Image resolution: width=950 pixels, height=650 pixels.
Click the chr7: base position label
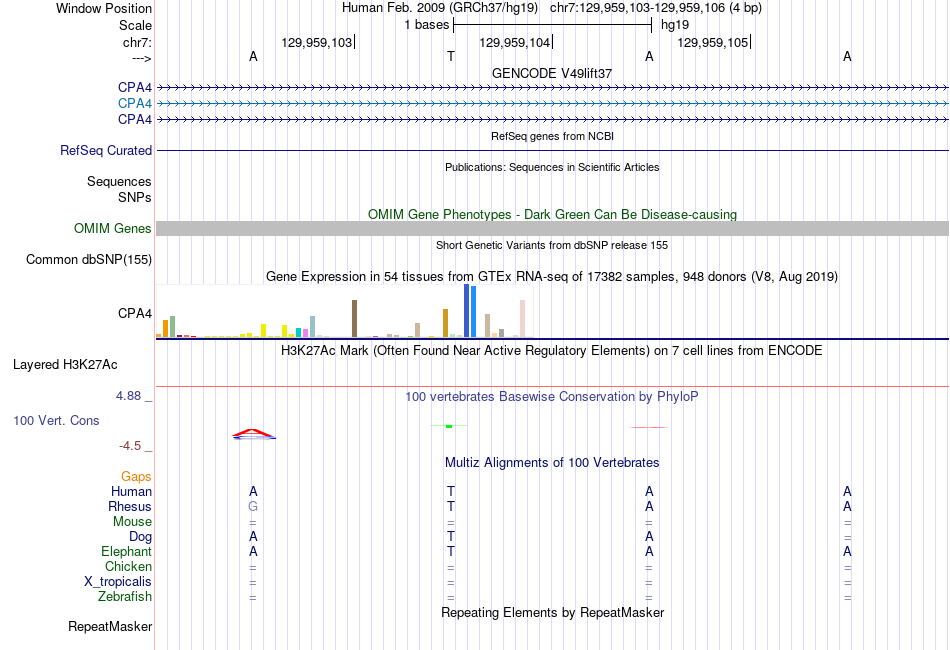point(137,42)
